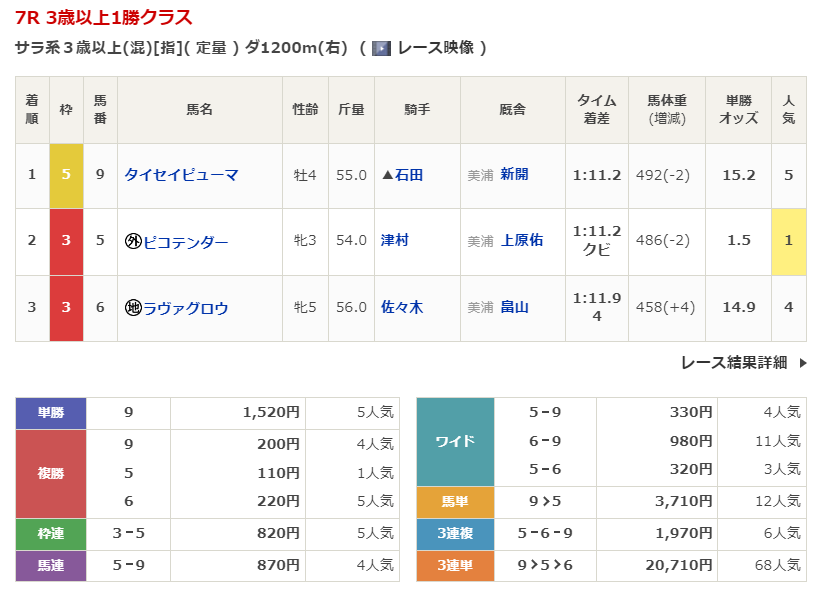
Task: Open trainer 畠山 page
Action: tap(514, 308)
